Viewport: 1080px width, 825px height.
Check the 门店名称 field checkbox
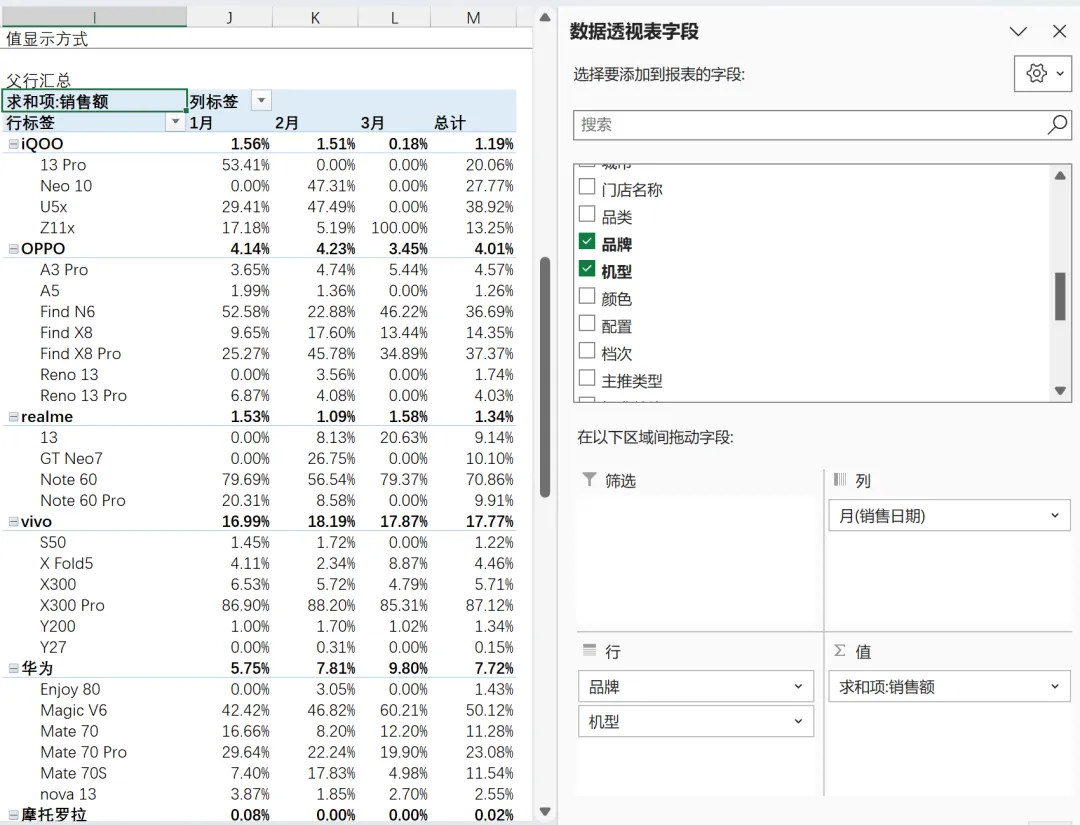pos(587,187)
